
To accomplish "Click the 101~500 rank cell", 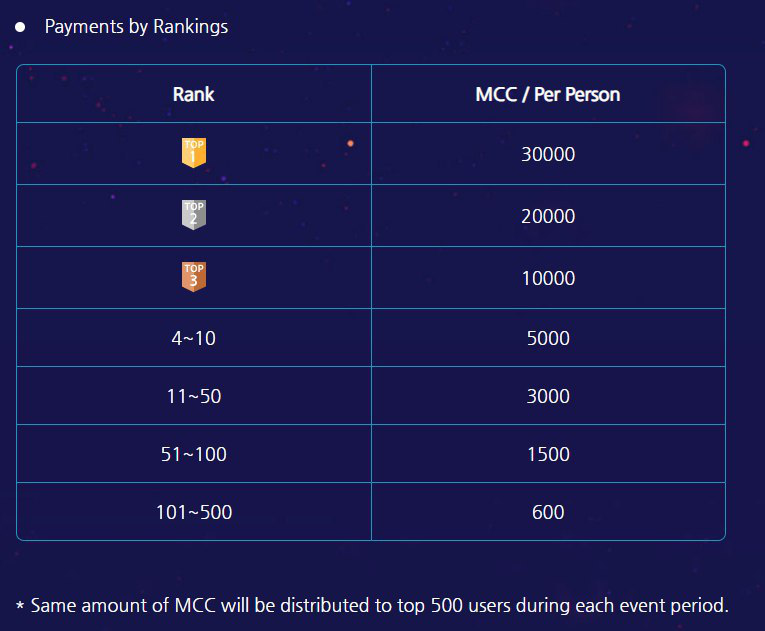I will [194, 512].
